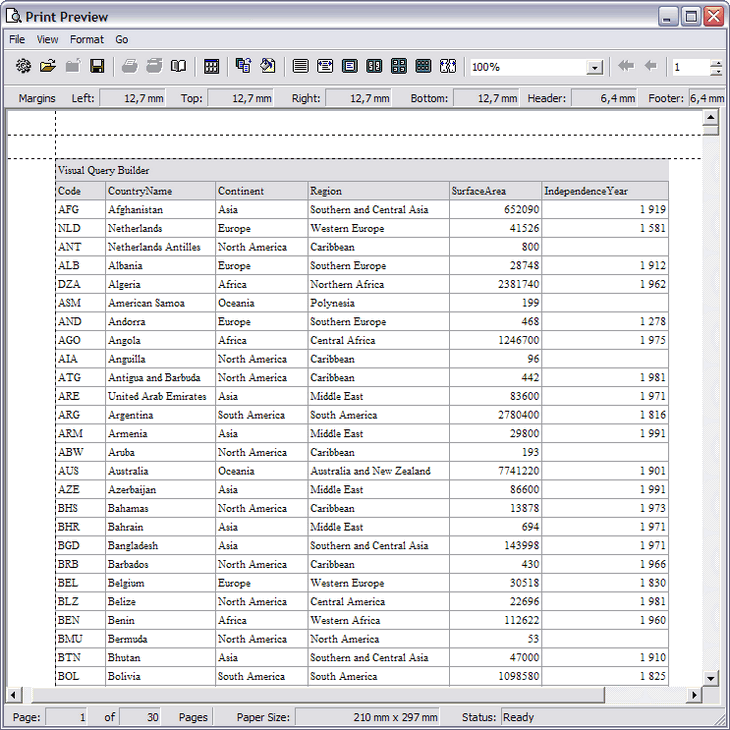730x730 pixels.
Task: Select the four pages view icon
Action: 398,66
